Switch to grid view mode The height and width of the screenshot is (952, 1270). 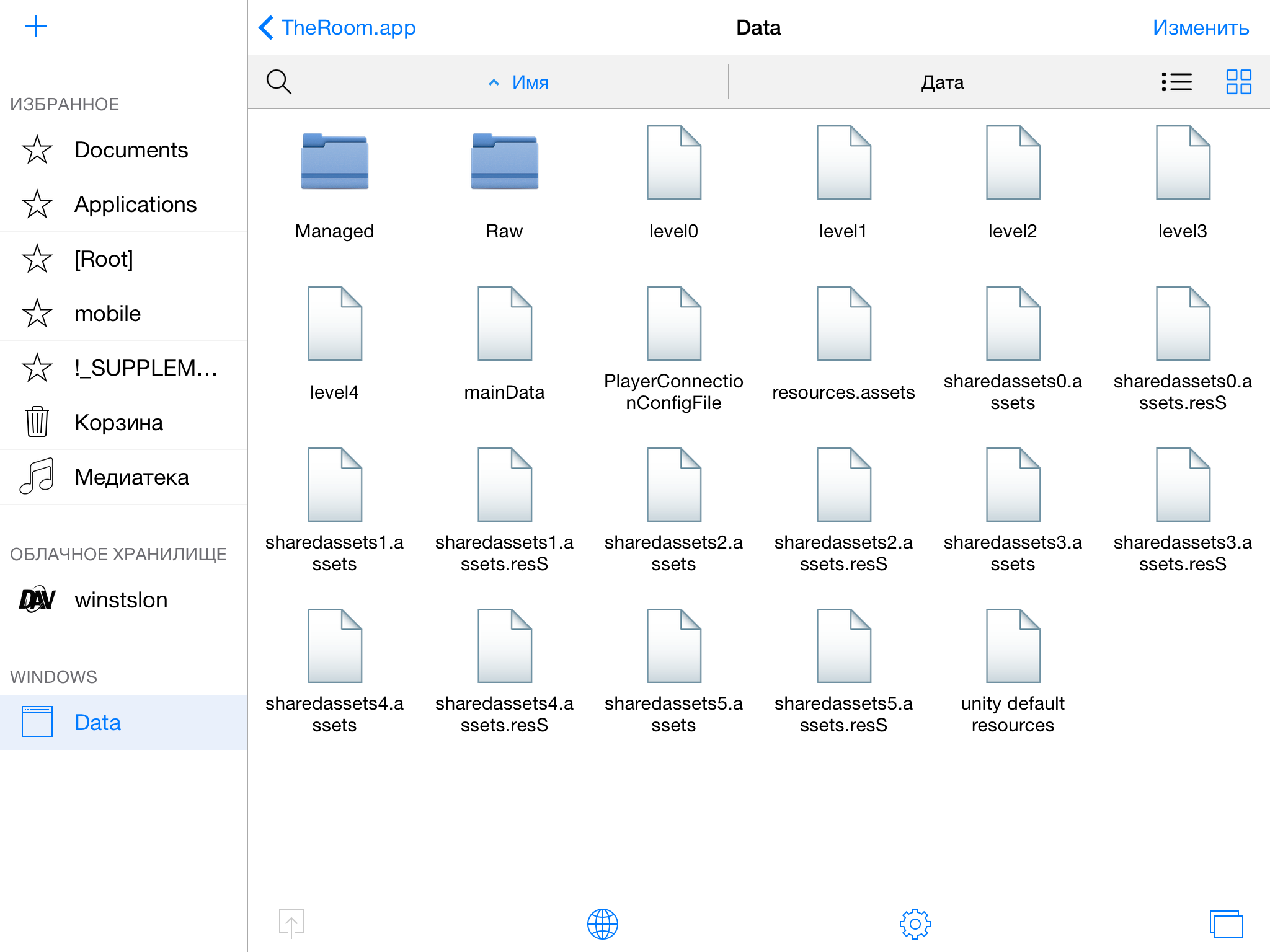[1238, 82]
